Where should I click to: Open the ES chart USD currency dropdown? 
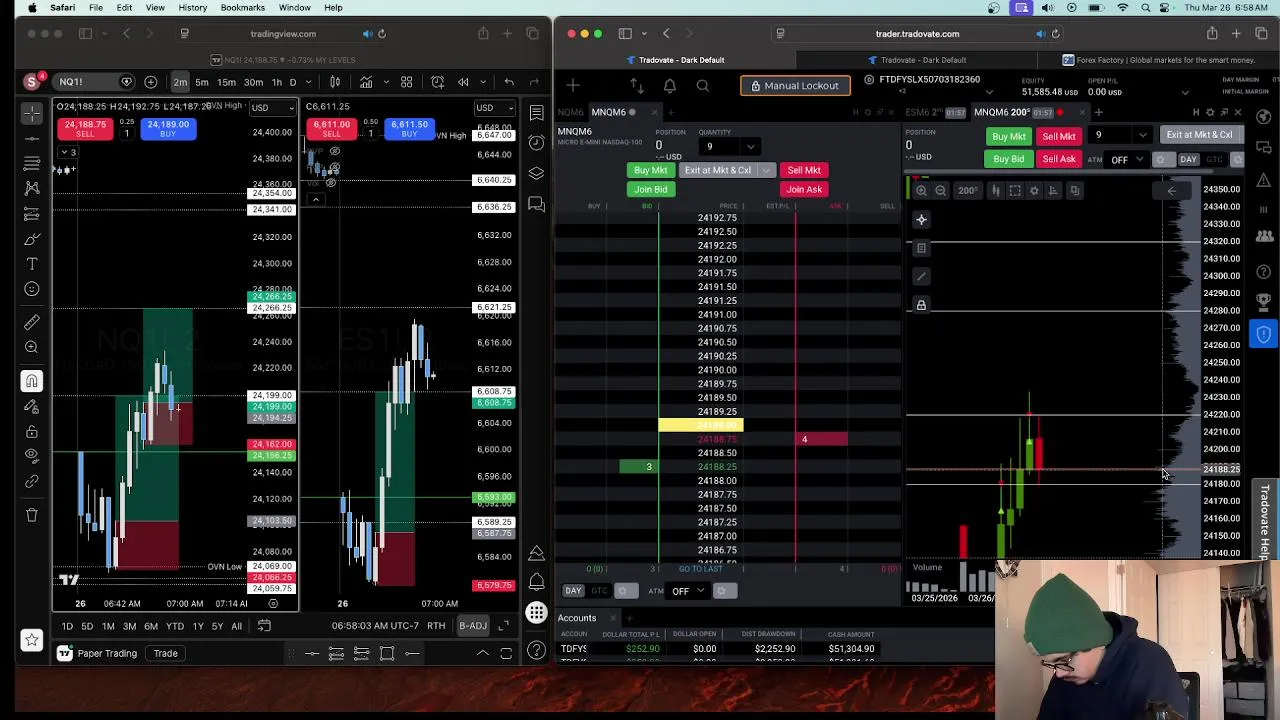pyautogui.click(x=496, y=107)
